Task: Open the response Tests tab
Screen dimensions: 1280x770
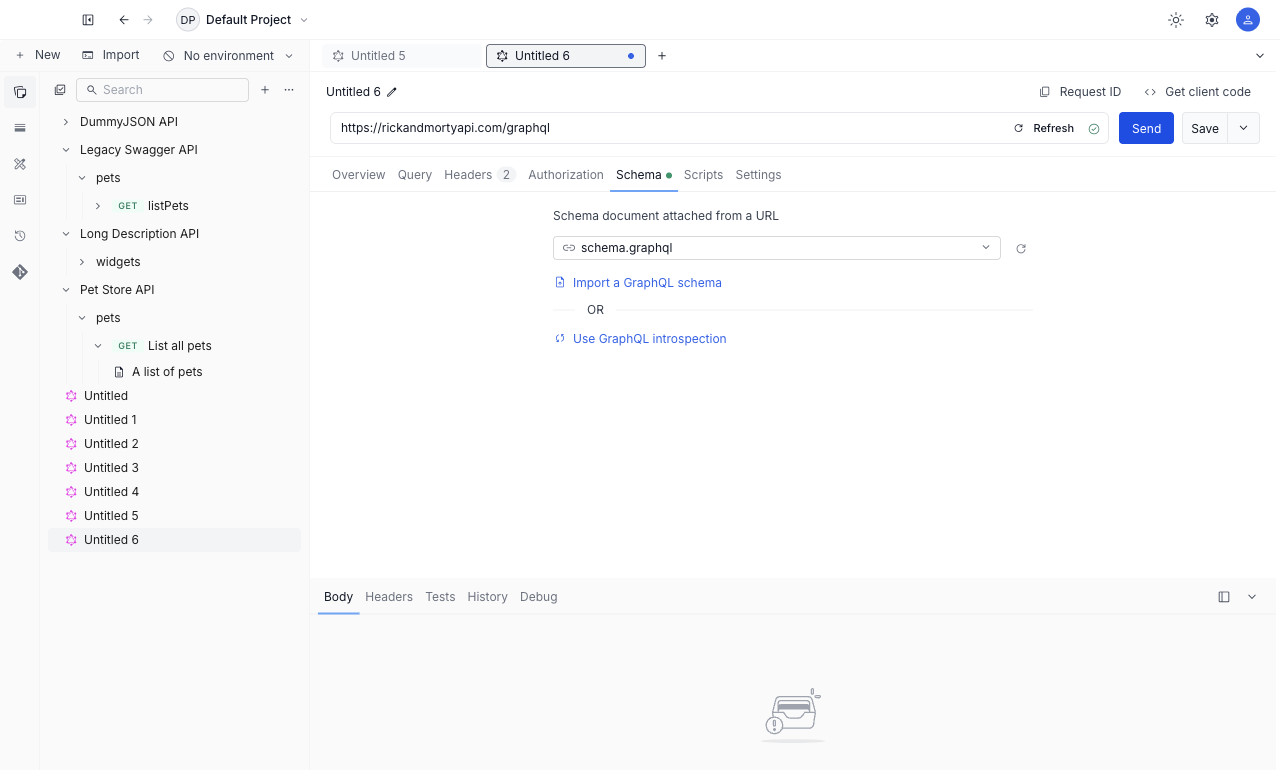Action: click(x=440, y=597)
